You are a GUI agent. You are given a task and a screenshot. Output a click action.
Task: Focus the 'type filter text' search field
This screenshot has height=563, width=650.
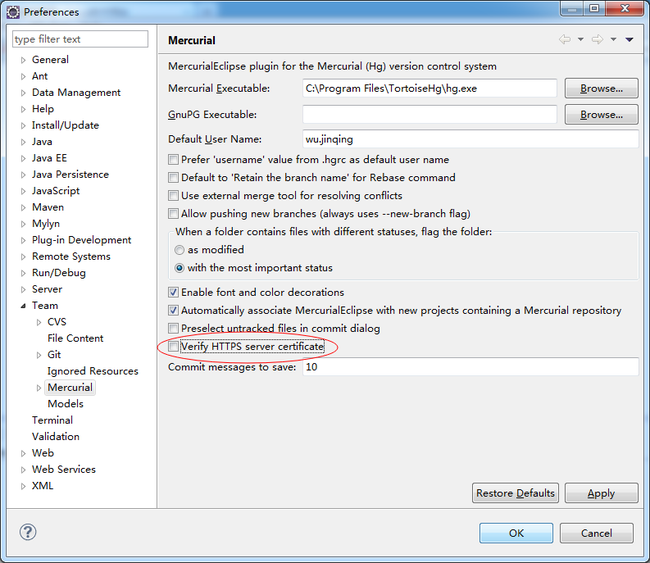pyautogui.click(x=80, y=39)
